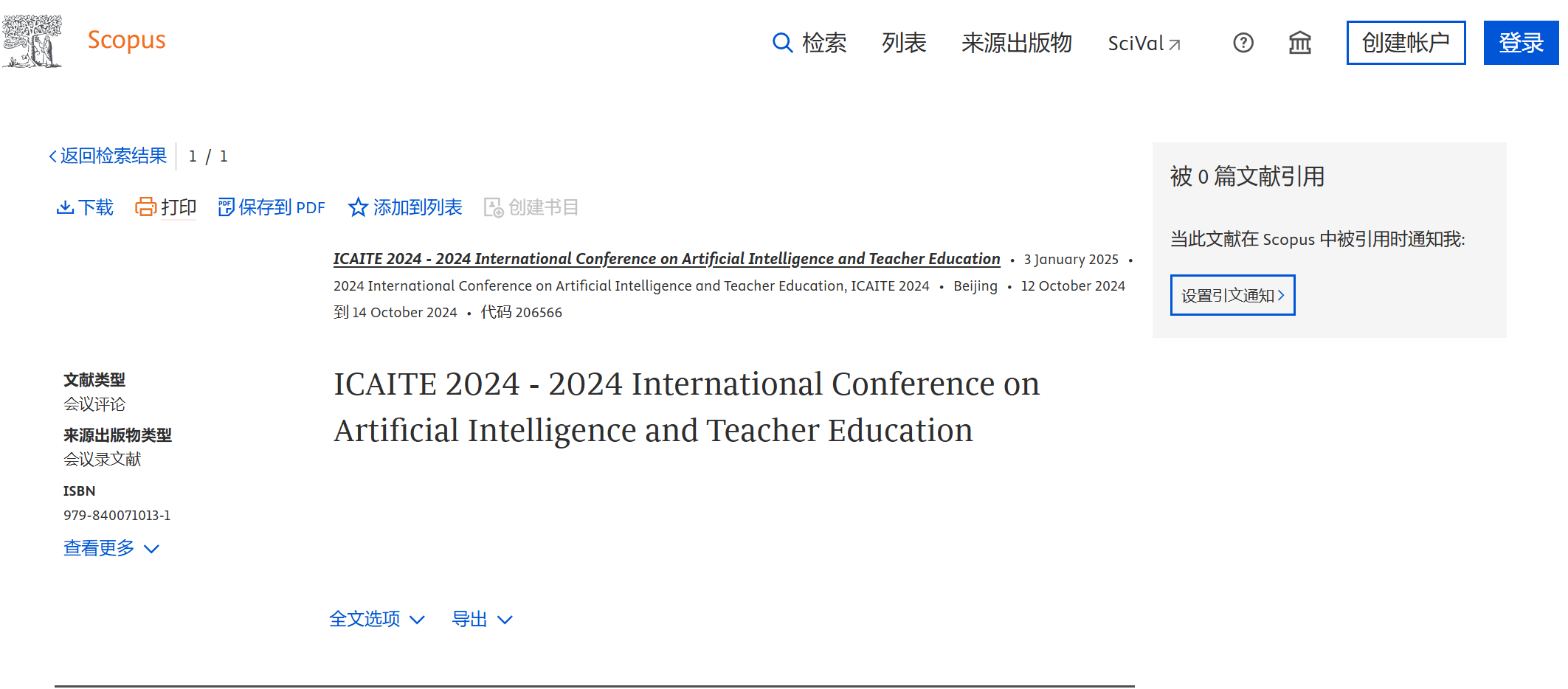
Task: Click the search magnifier icon
Action: pyautogui.click(x=781, y=43)
